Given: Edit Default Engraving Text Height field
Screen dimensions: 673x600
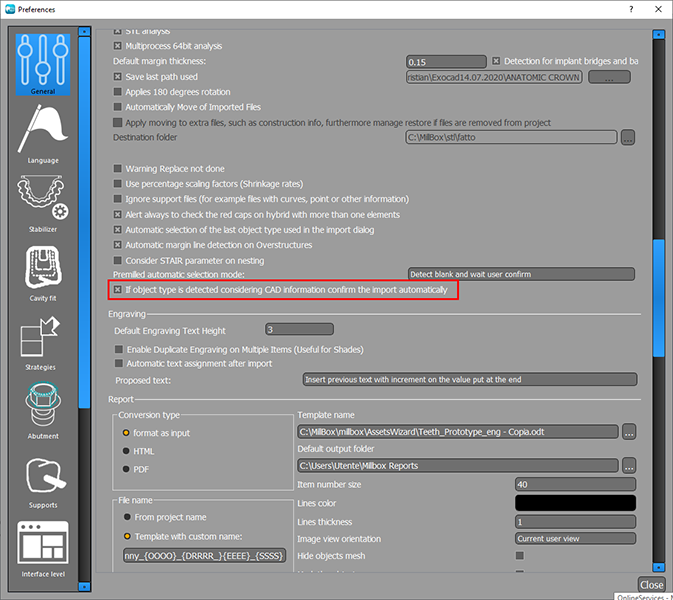Looking at the screenshot, I should click(x=299, y=329).
